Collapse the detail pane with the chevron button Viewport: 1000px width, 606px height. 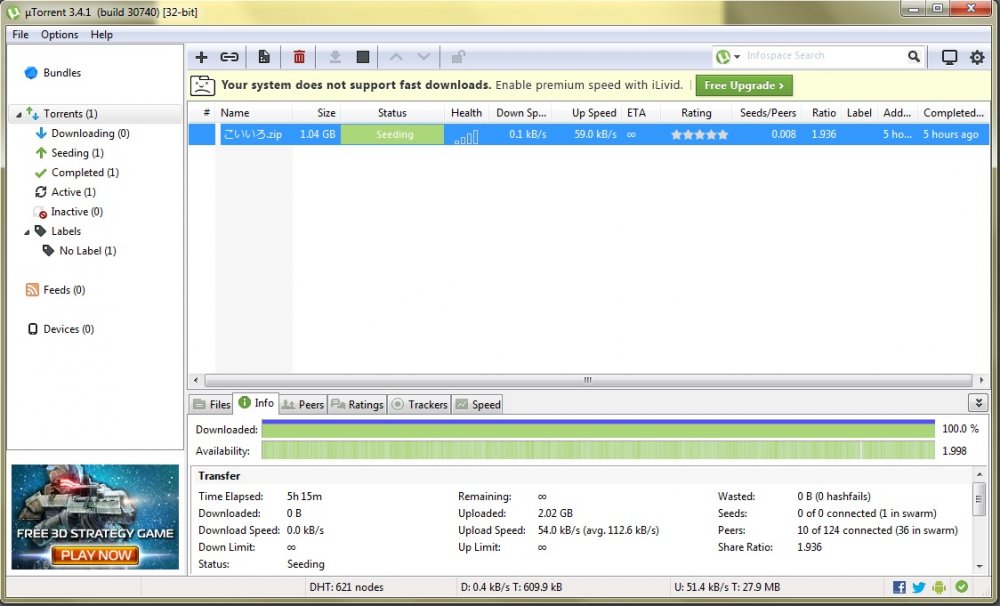click(x=978, y=402)
